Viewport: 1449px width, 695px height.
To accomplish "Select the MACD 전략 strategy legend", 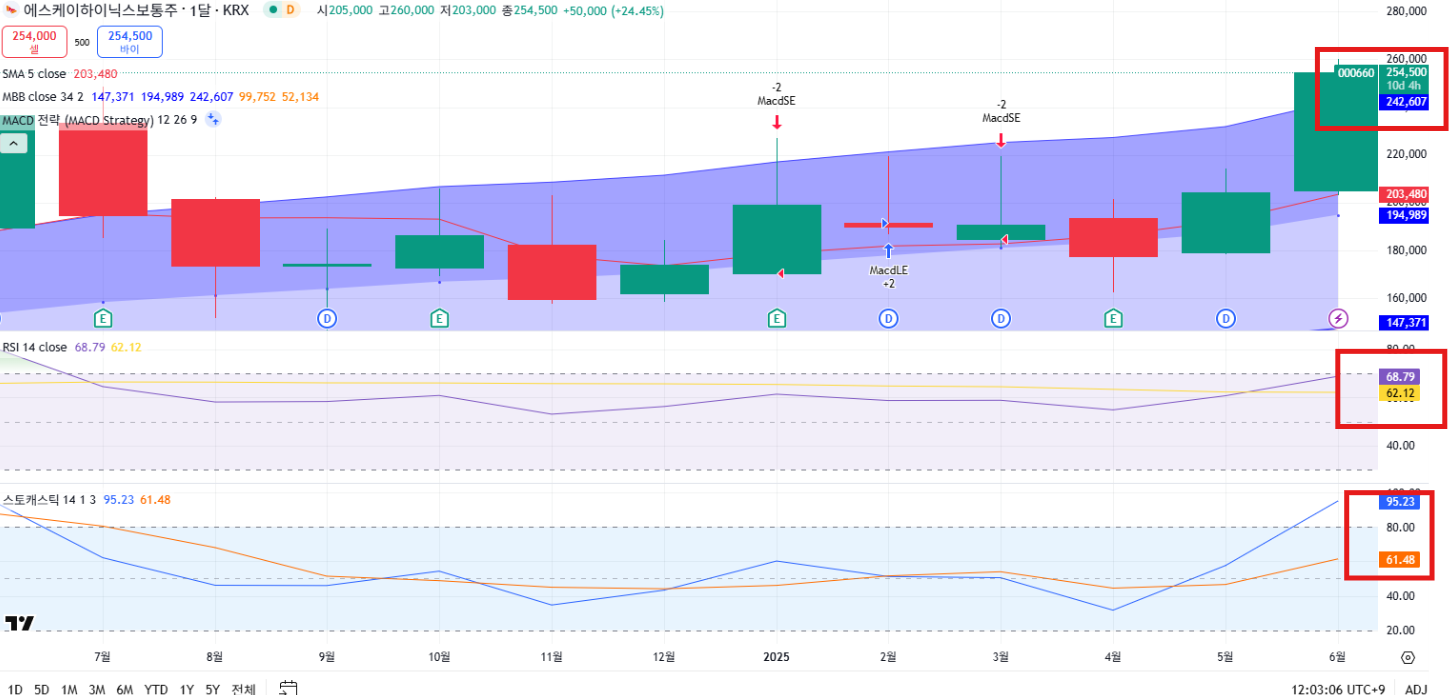I will point(99,120).
